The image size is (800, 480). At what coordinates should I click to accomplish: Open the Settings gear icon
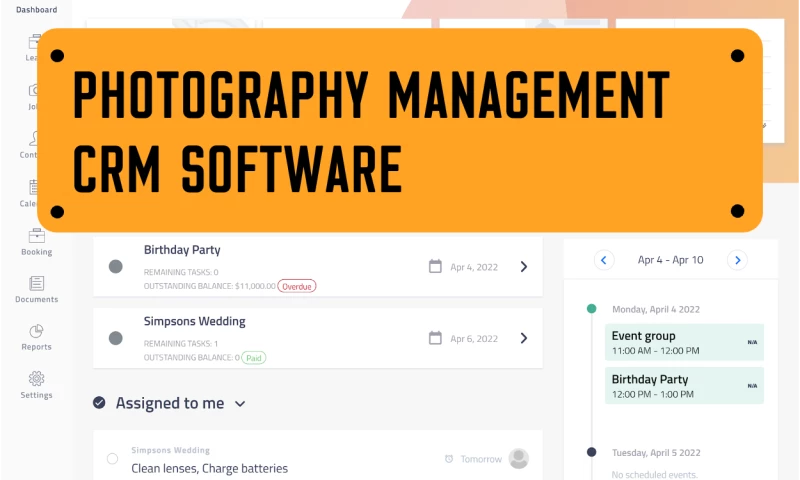pos(36,378)
